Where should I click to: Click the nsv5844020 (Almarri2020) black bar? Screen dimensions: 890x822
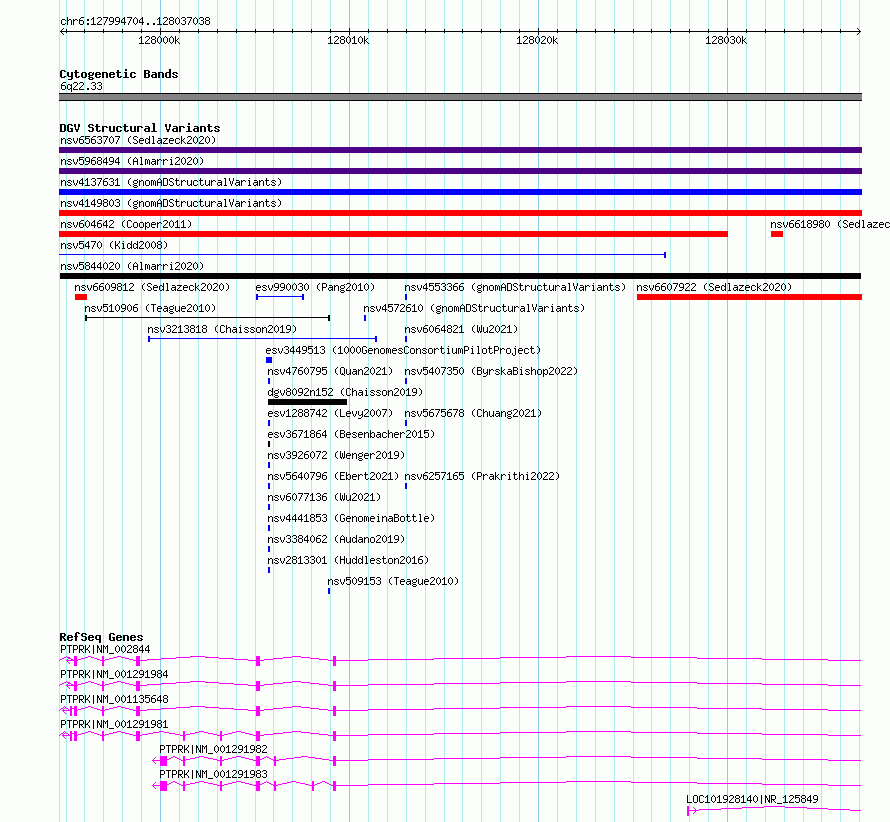(460, 276)
